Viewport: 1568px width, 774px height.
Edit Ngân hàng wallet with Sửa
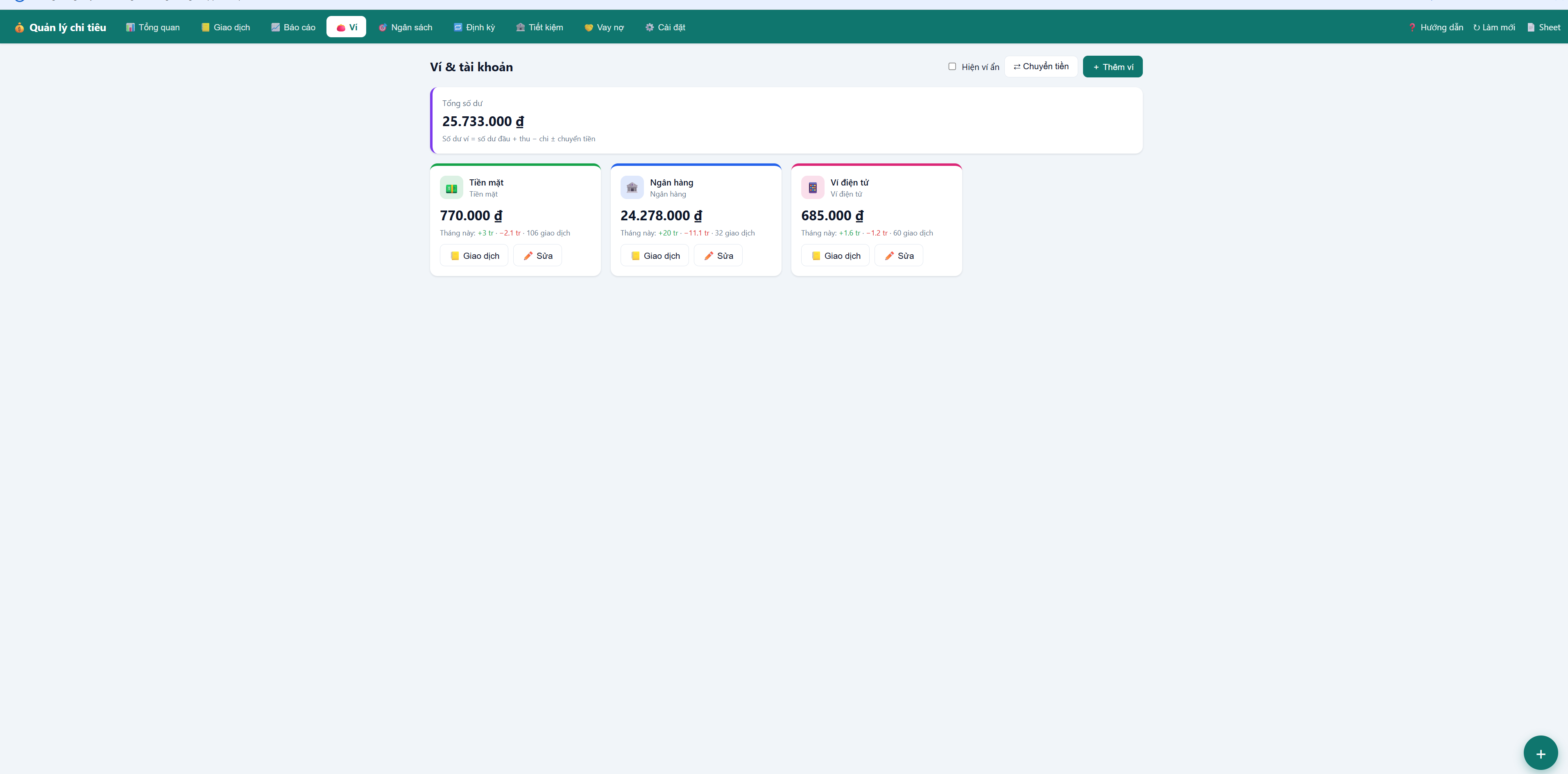pyautogui.click(x=718, y=256)
